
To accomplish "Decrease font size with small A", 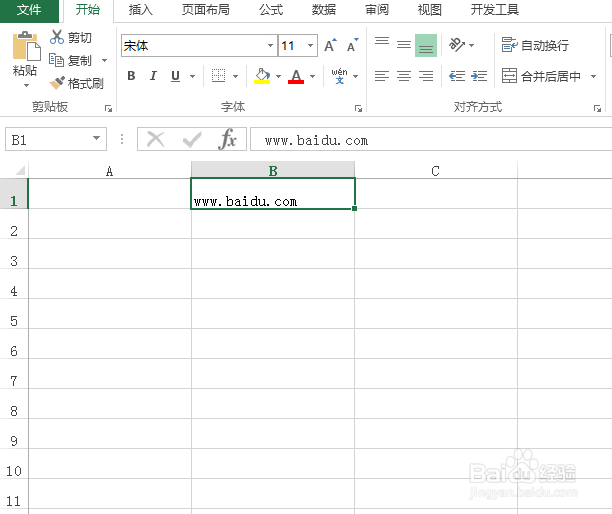I will [352, 46].
